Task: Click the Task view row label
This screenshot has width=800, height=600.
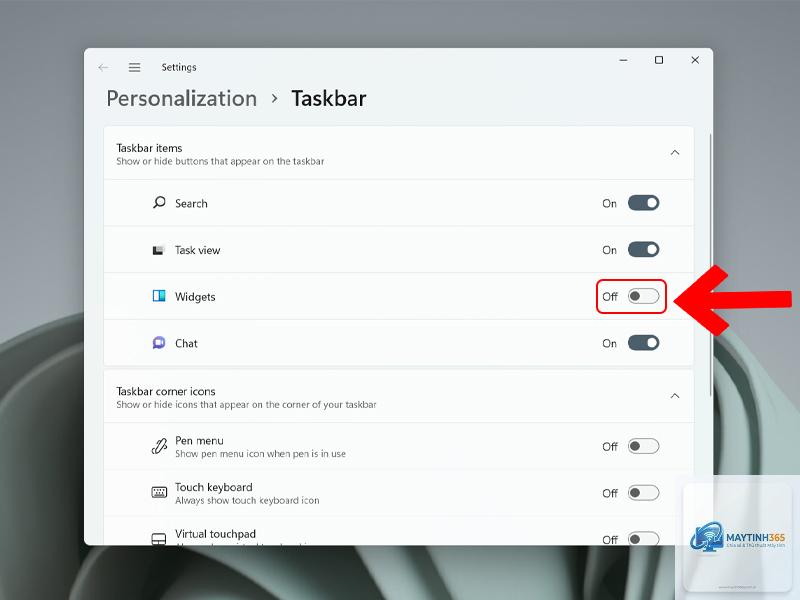Action: pos(197,250)
